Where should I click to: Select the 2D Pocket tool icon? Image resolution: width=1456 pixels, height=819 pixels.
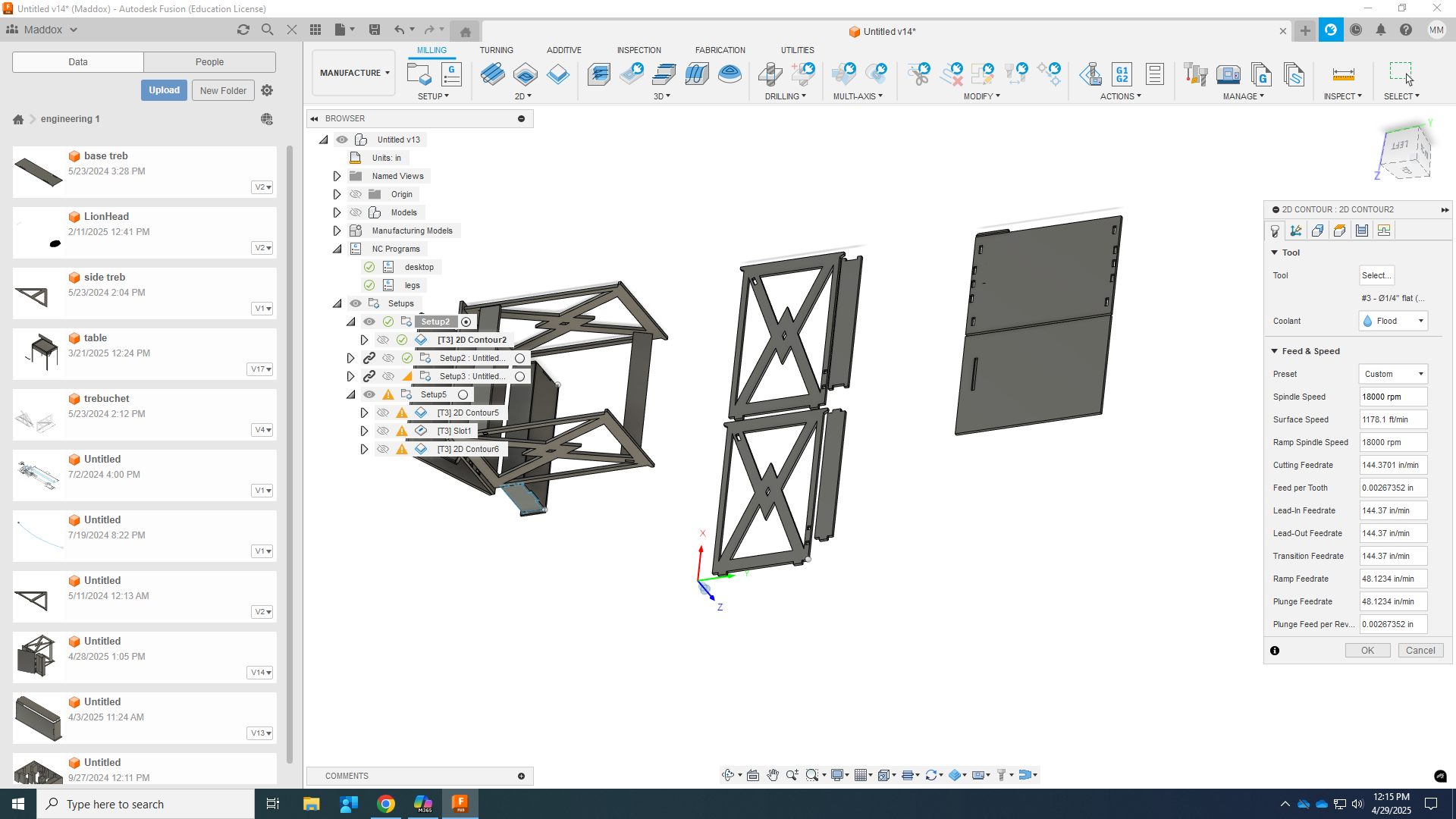click(525, 74)
